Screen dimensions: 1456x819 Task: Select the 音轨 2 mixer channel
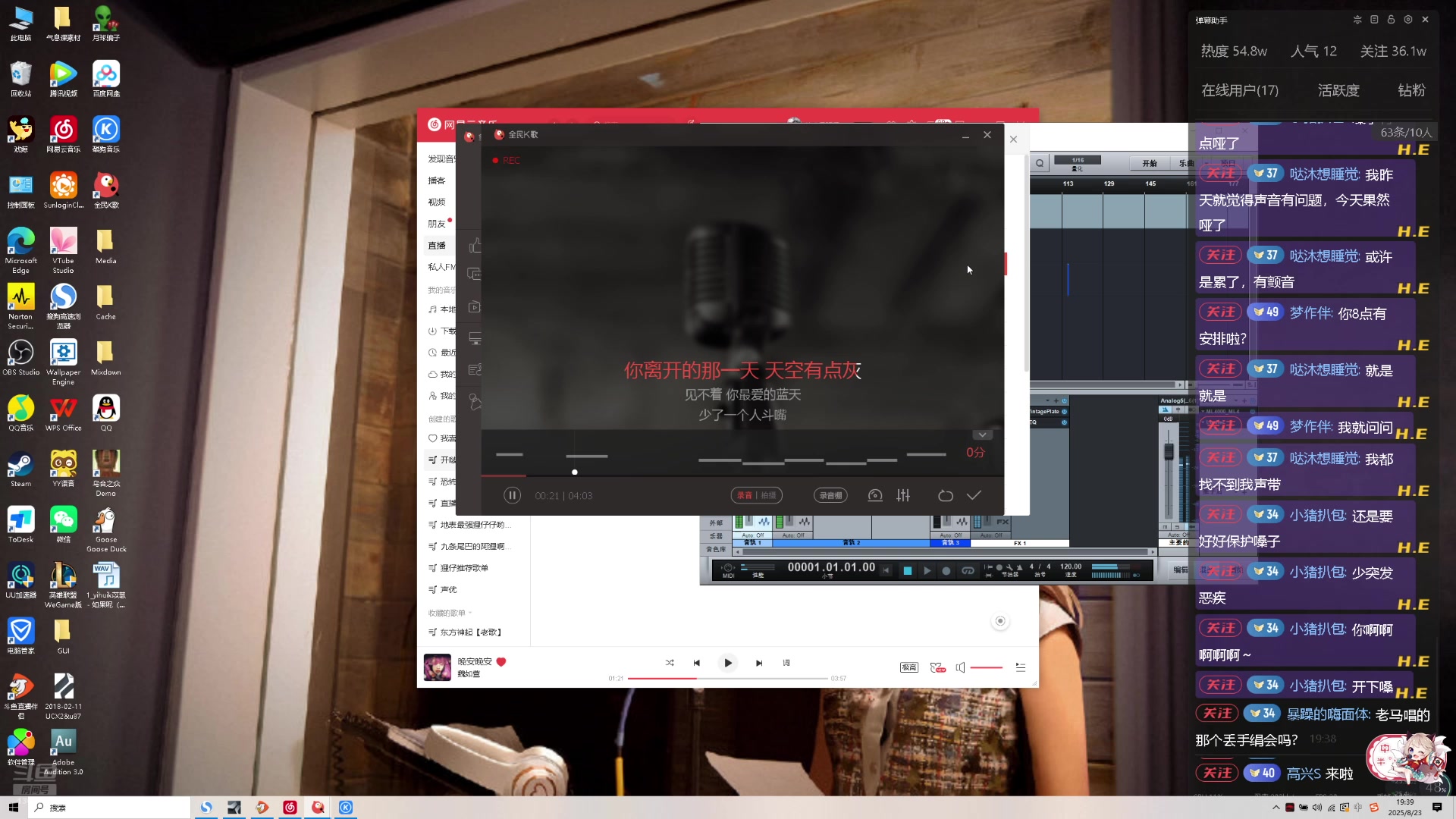pyautogui.click(x=852, y=543)
